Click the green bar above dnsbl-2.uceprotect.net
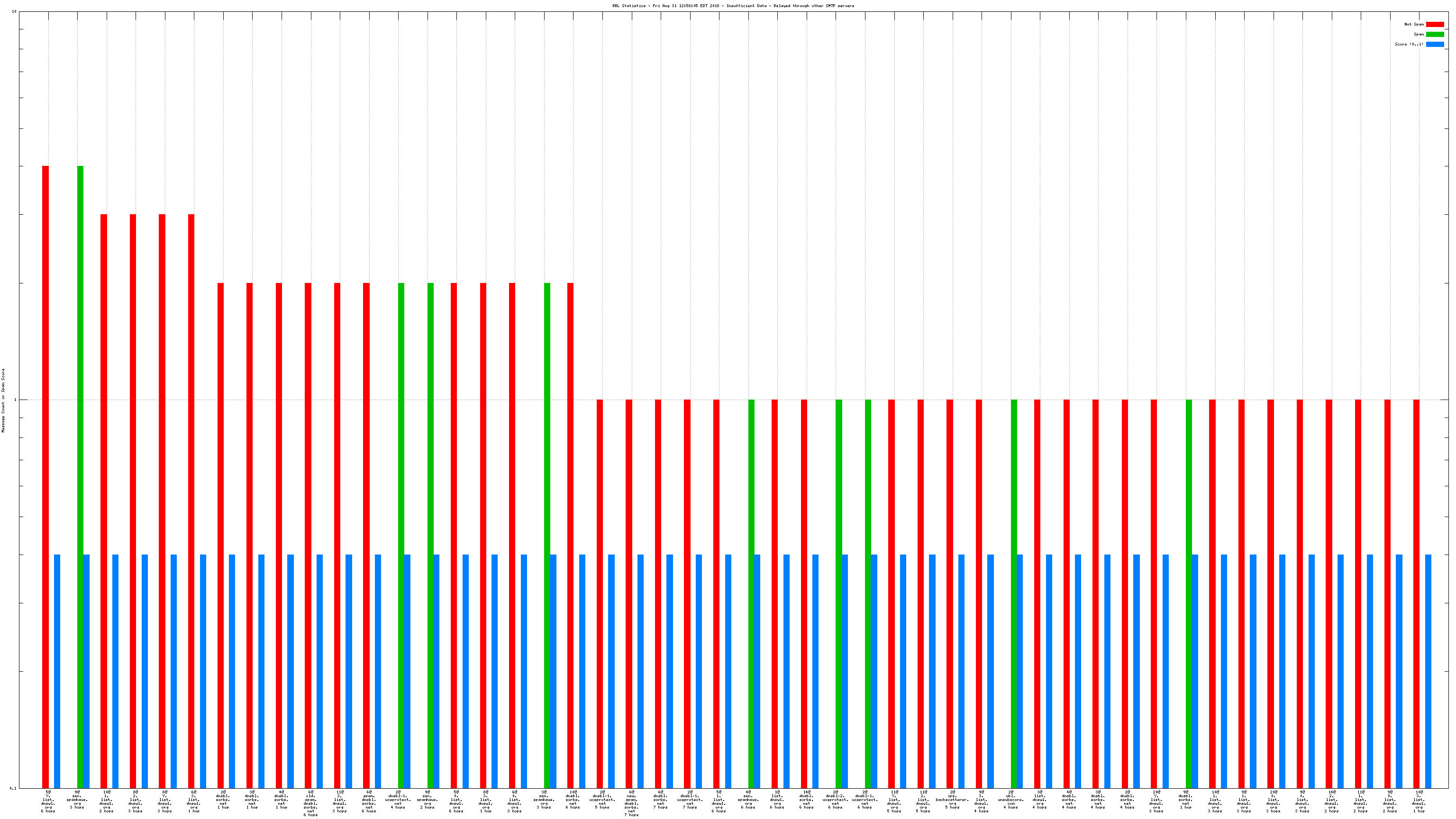 839,593
